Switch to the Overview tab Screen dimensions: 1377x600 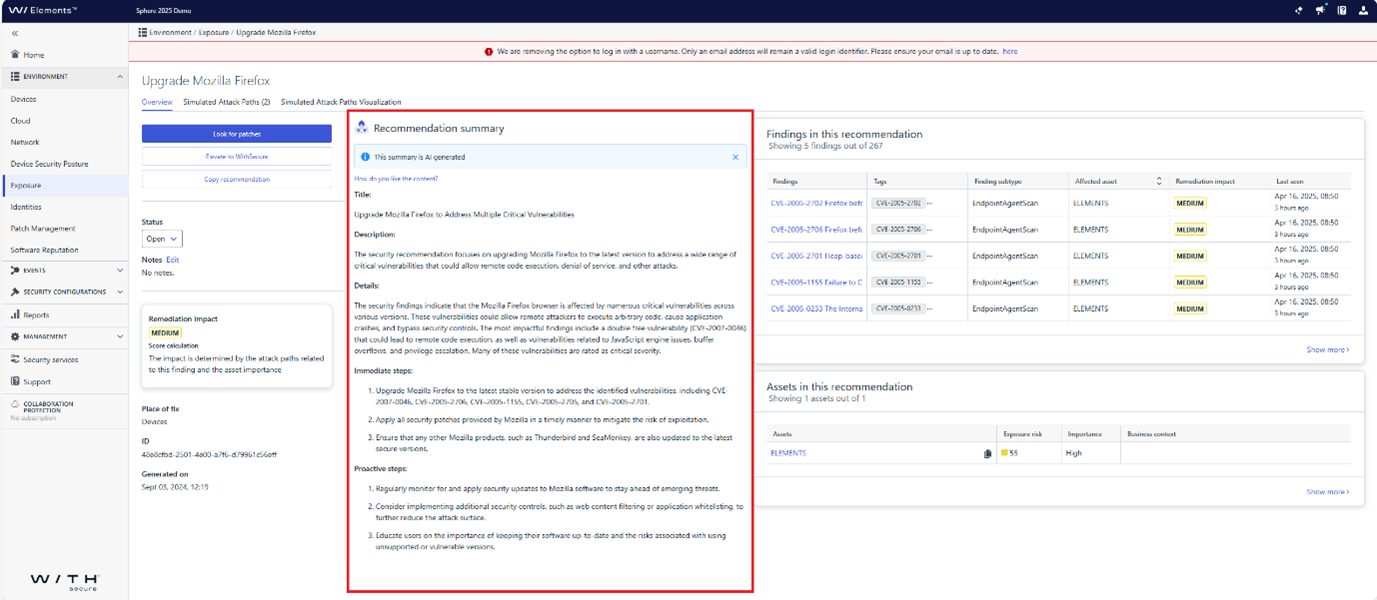click(x=157, y=102)
